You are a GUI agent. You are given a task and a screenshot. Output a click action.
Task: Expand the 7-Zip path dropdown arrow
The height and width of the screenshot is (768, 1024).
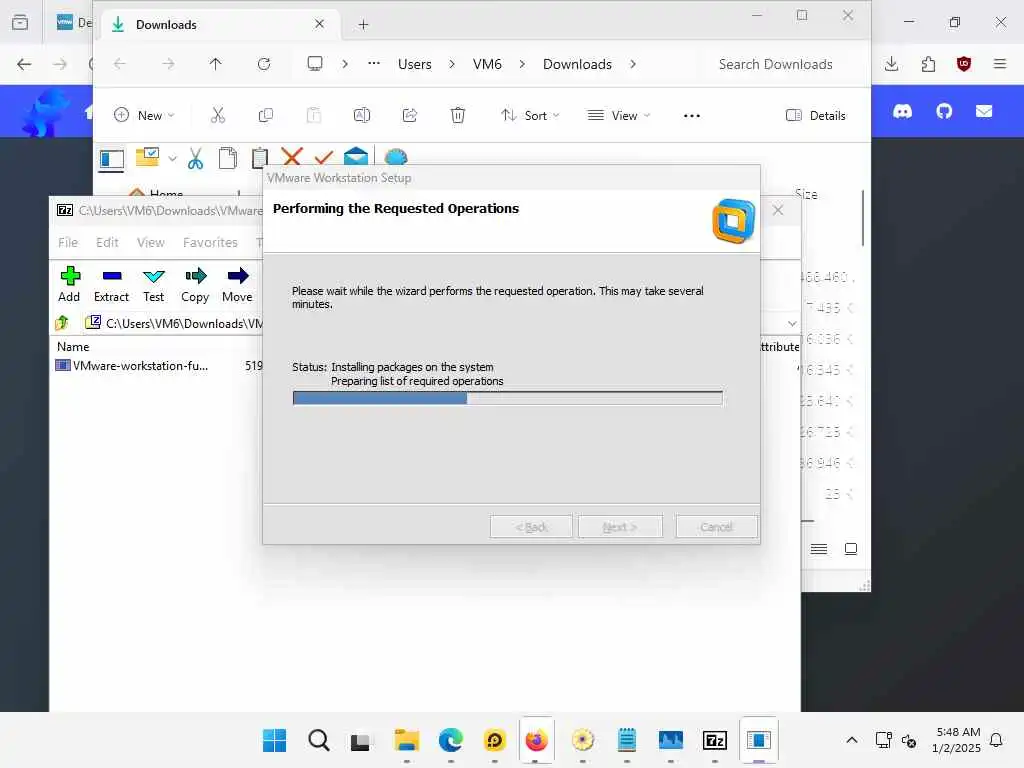792,324
